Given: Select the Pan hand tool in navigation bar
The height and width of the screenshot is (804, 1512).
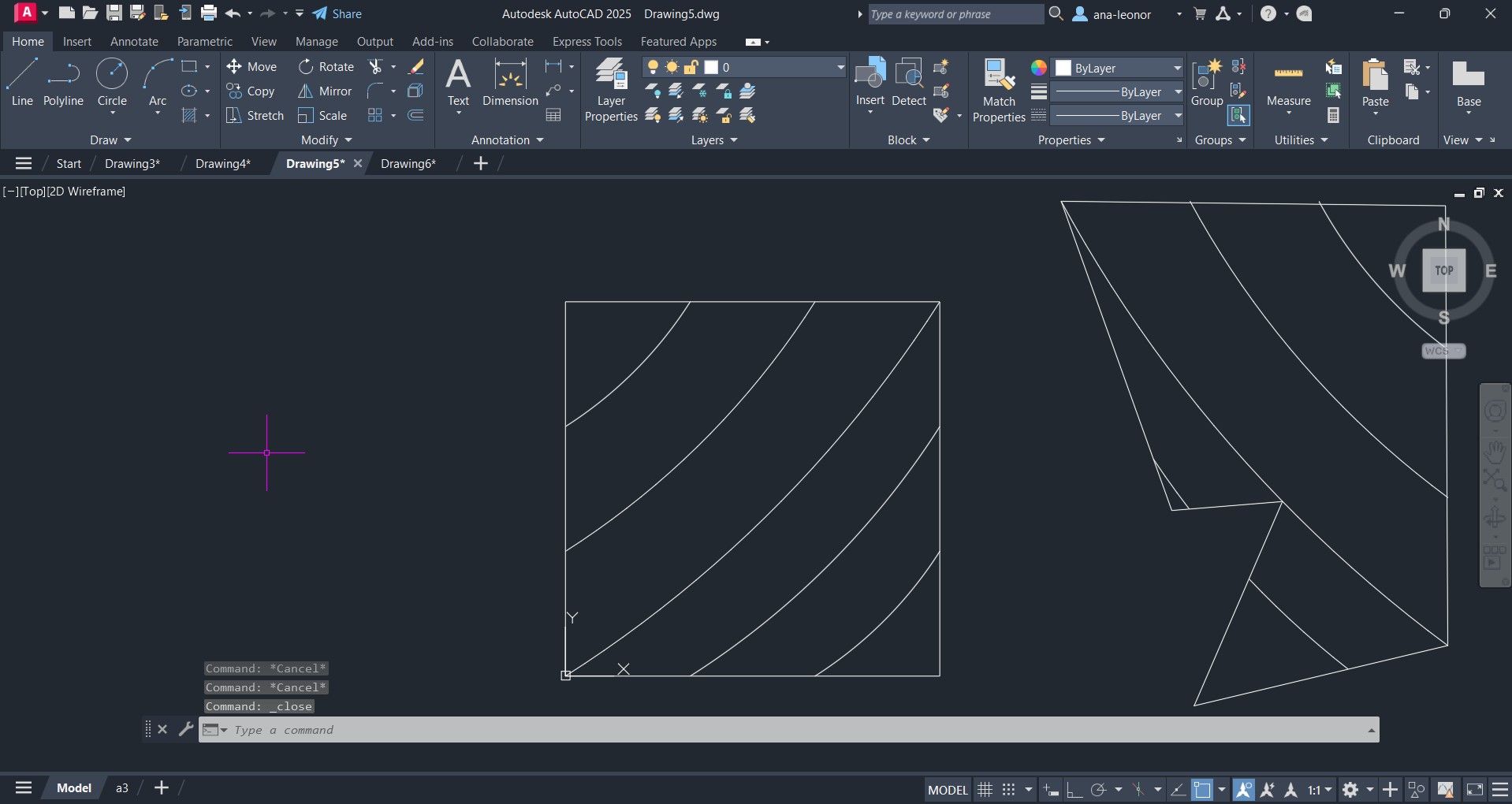Looking at the screenshot, I should 1495,452.
